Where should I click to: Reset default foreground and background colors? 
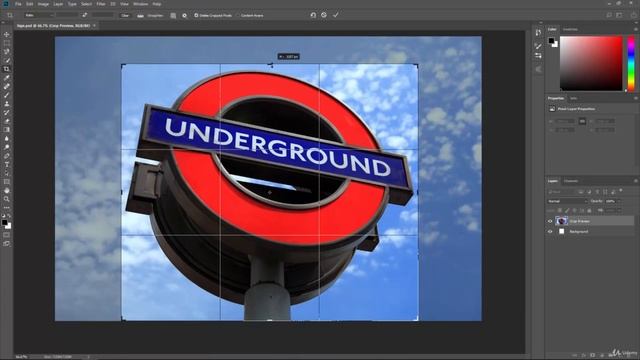pos(3,216)
